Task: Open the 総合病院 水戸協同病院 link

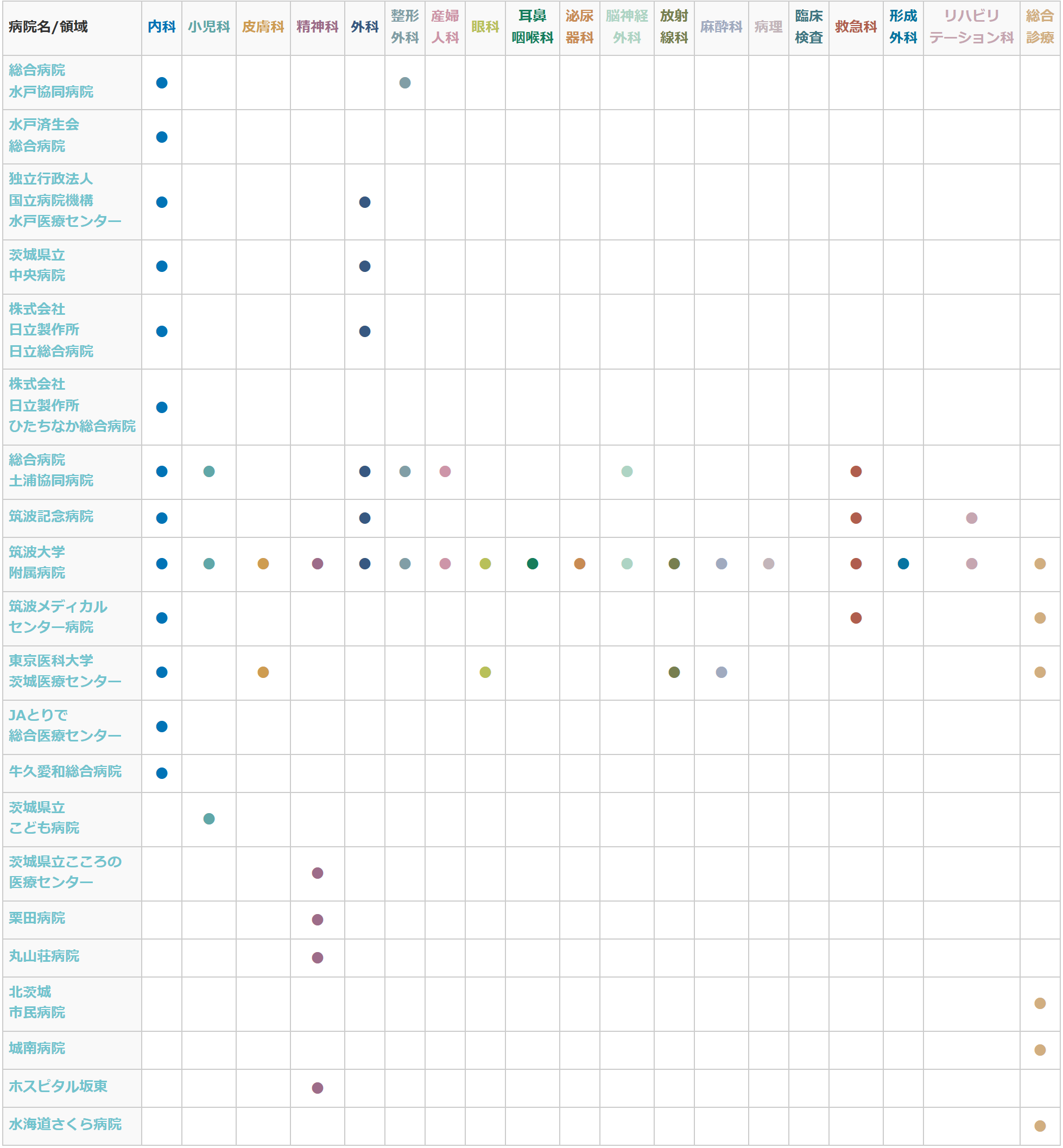Action: point(50,81)
